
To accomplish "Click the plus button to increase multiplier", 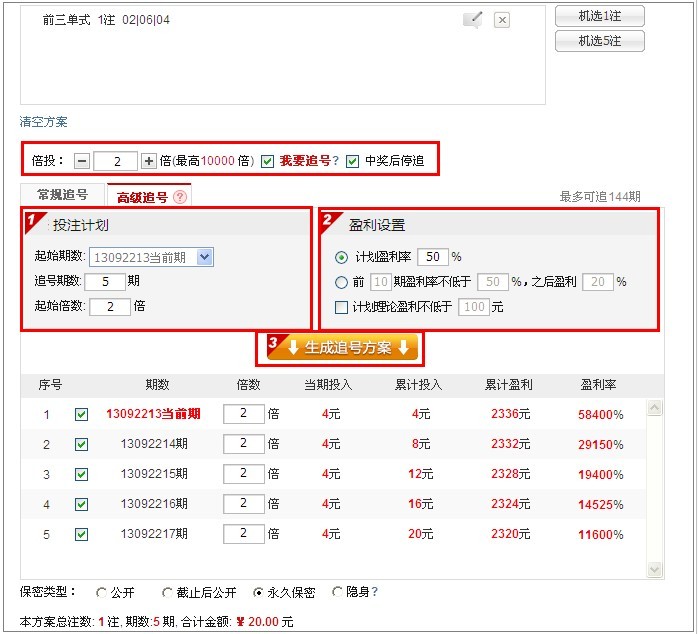I will [149, 161].
